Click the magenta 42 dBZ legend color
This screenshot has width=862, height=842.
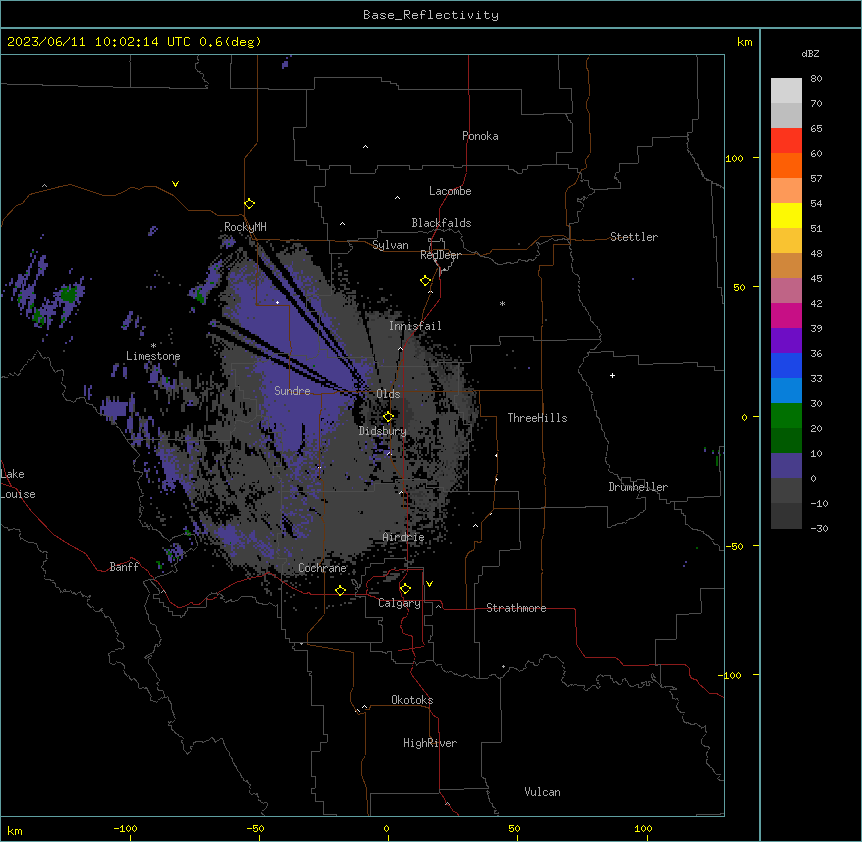coord(786,315)
